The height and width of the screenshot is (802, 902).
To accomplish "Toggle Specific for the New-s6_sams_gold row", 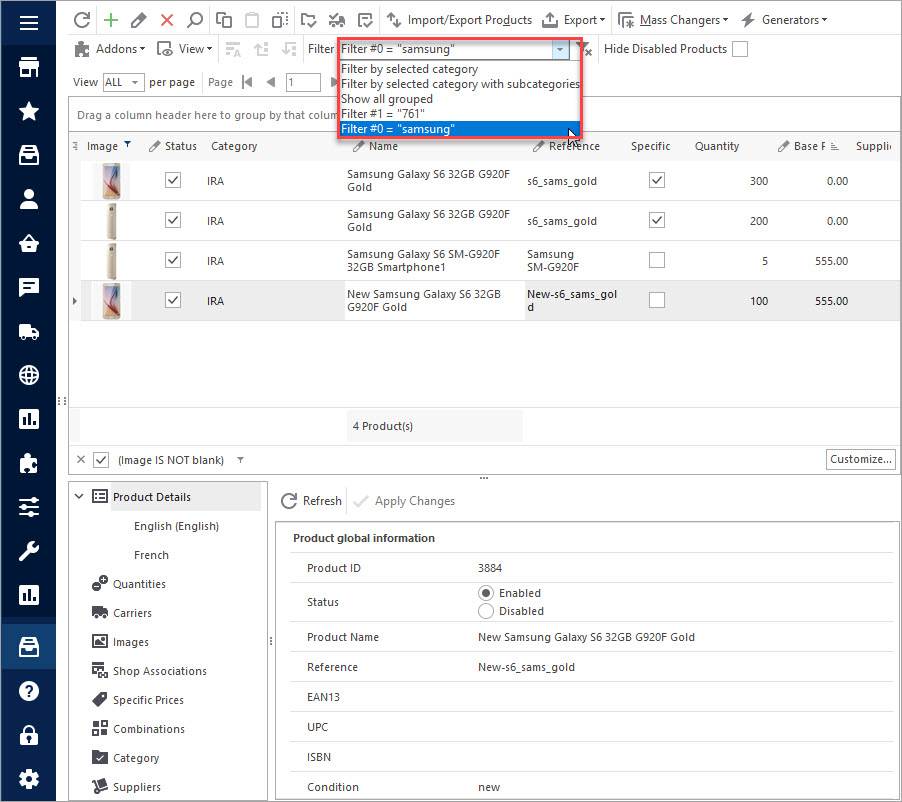I will 657,300.
